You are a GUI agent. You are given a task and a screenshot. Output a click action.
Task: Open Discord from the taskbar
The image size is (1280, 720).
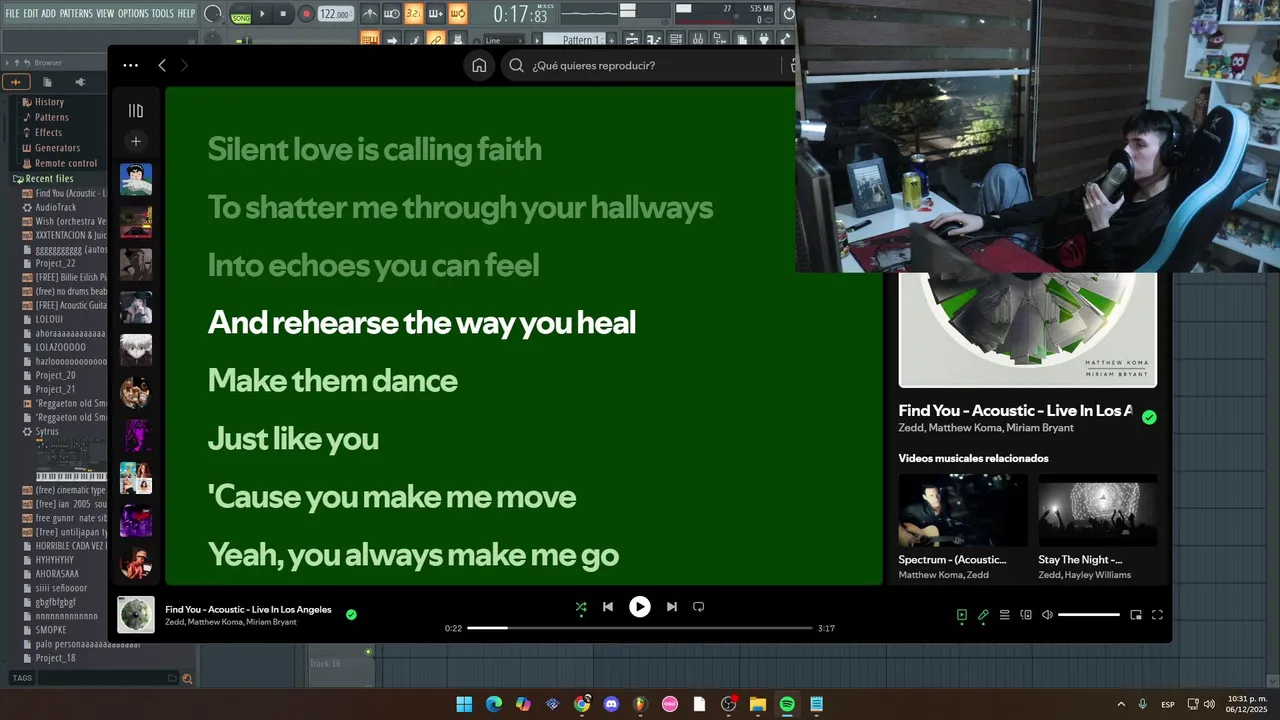tap(611, 704)
